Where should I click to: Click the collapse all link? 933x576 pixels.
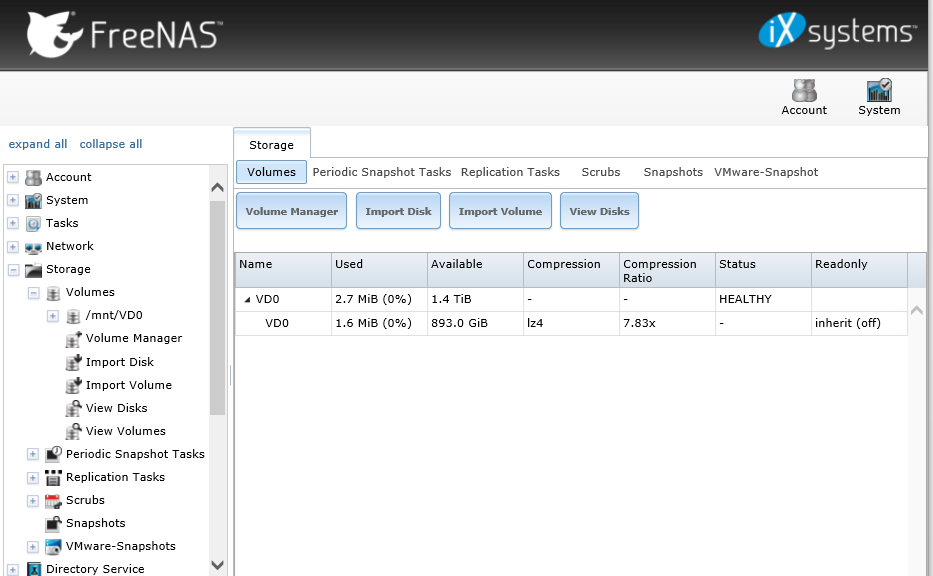click(111, 144)
